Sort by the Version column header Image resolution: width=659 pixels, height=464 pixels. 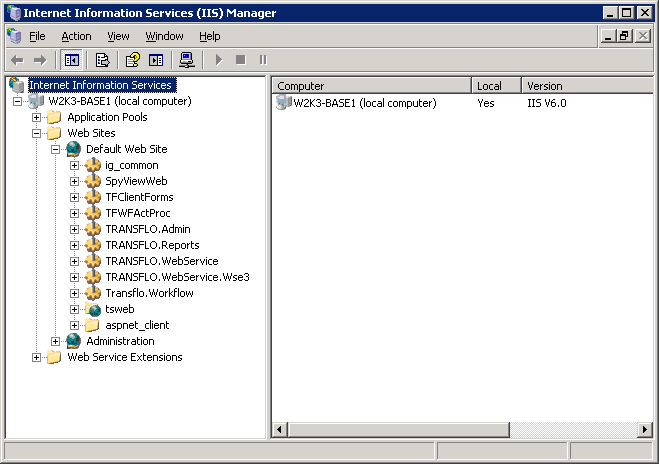(x=588, y=86)
